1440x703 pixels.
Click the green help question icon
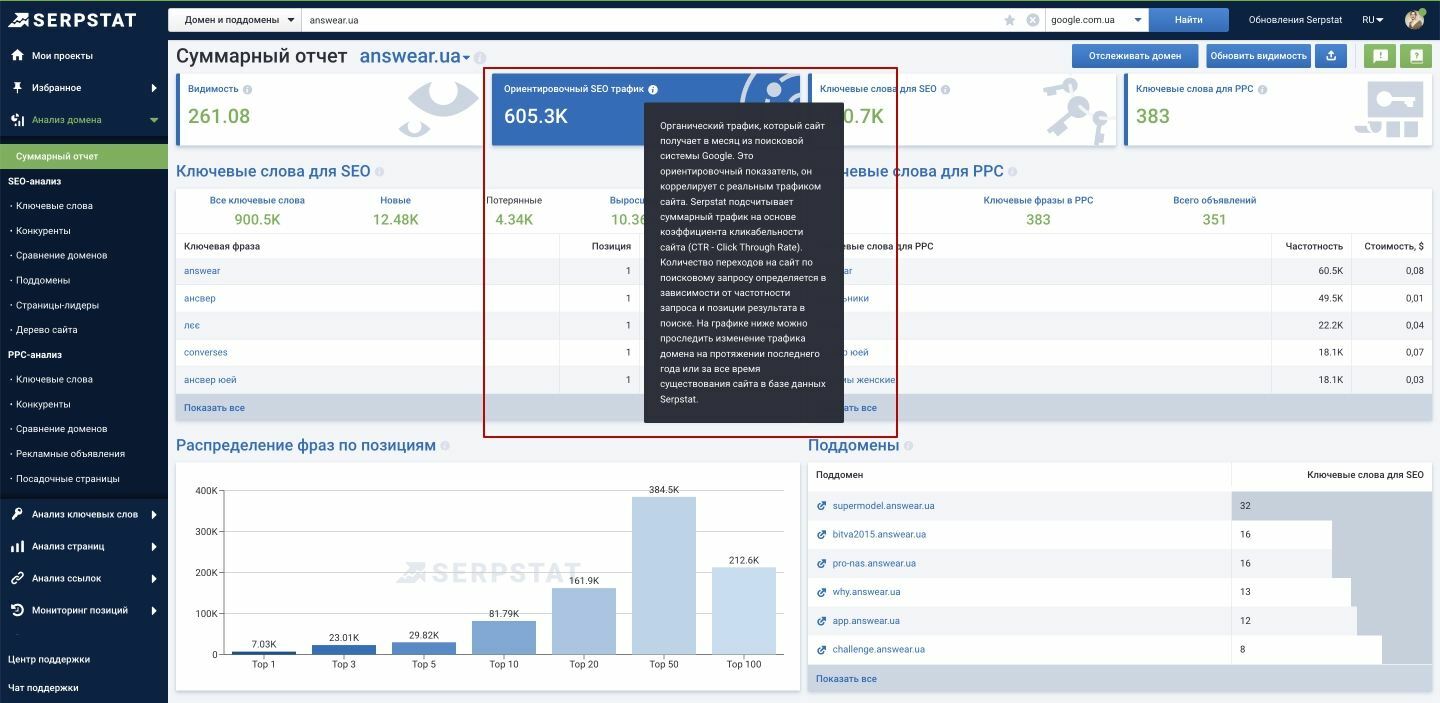pyautogui.click(x=1416, y=56)
